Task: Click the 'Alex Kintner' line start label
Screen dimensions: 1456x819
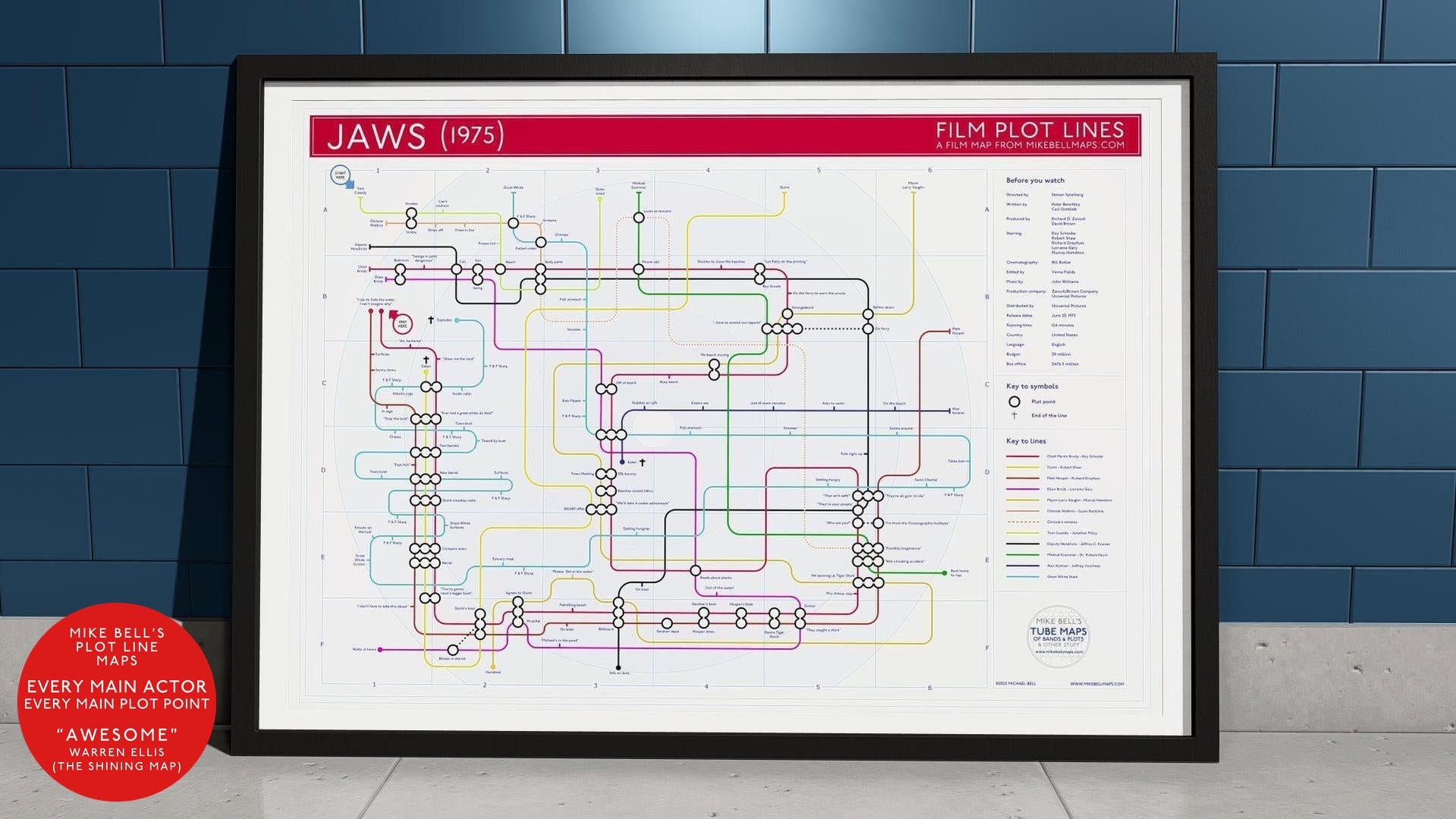Action: click(958, 411)
